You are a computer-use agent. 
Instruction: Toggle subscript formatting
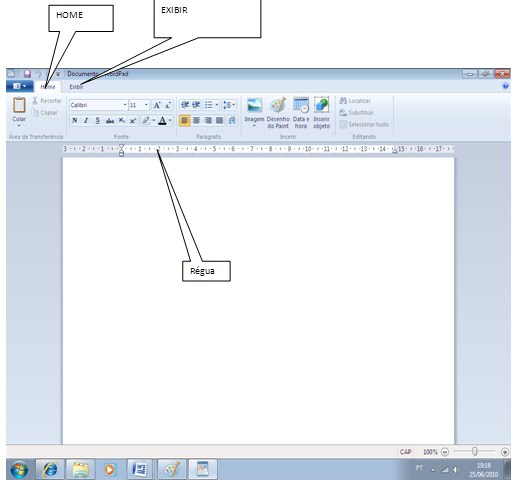(x=122, y=121)
